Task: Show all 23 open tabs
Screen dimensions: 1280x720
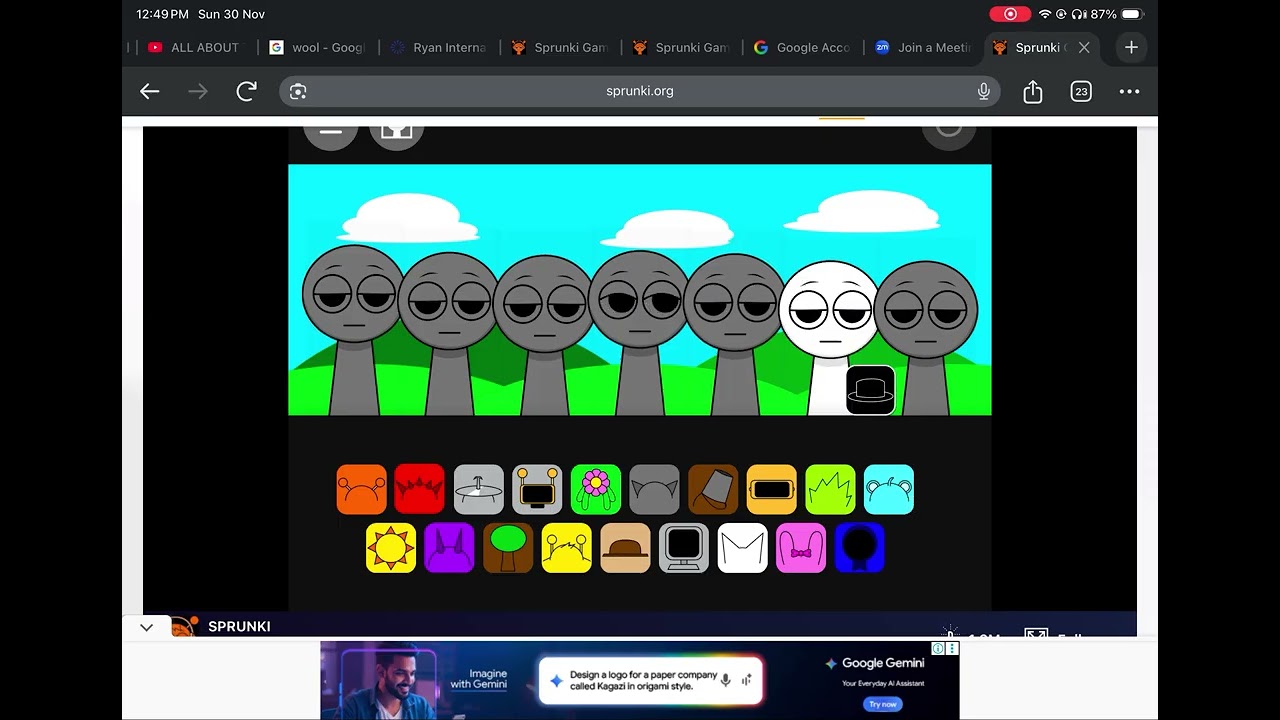Action: click(x=1081, y=91)
